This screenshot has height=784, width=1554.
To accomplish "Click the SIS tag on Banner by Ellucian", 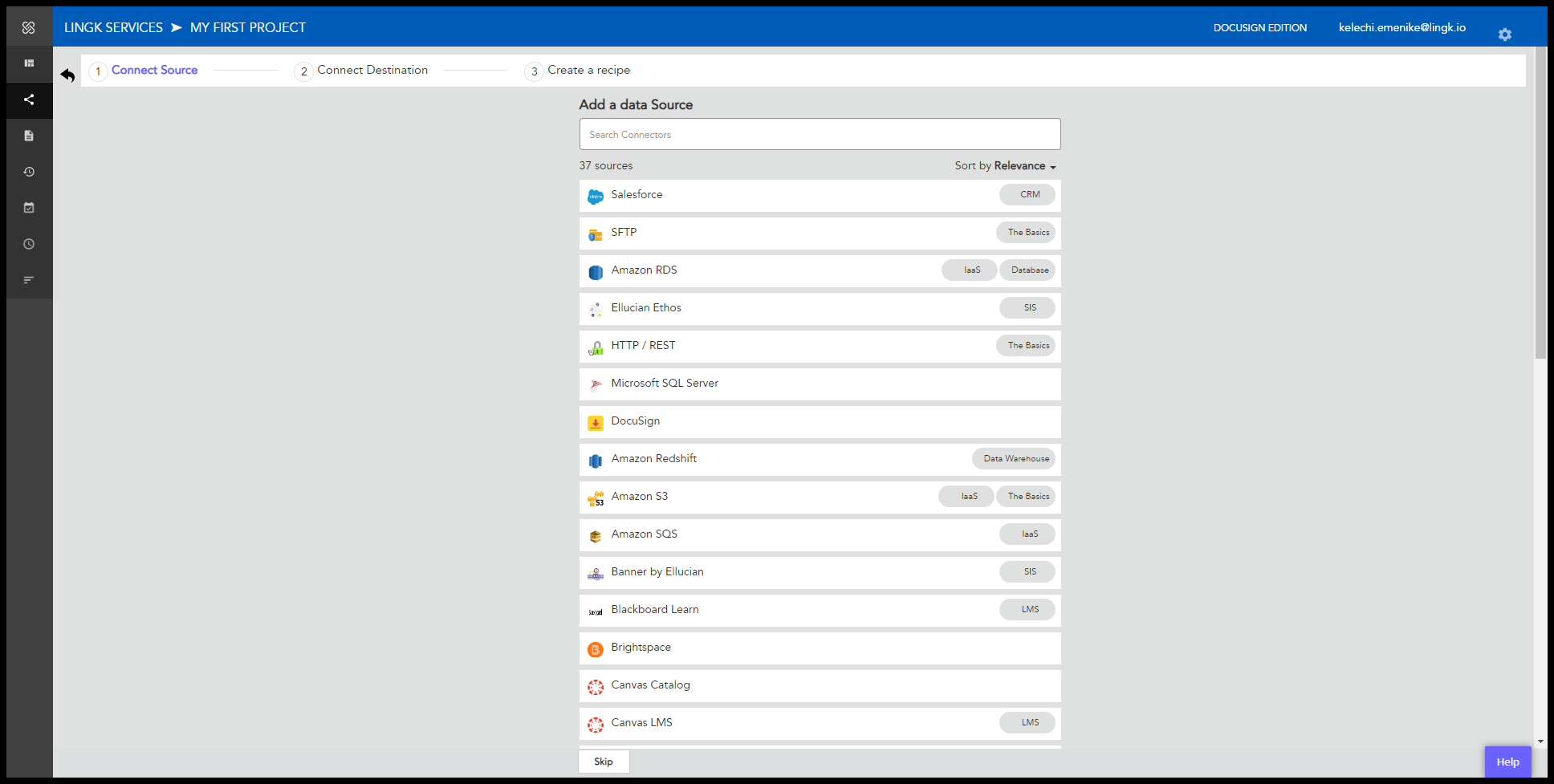I will pos(1027,571).
